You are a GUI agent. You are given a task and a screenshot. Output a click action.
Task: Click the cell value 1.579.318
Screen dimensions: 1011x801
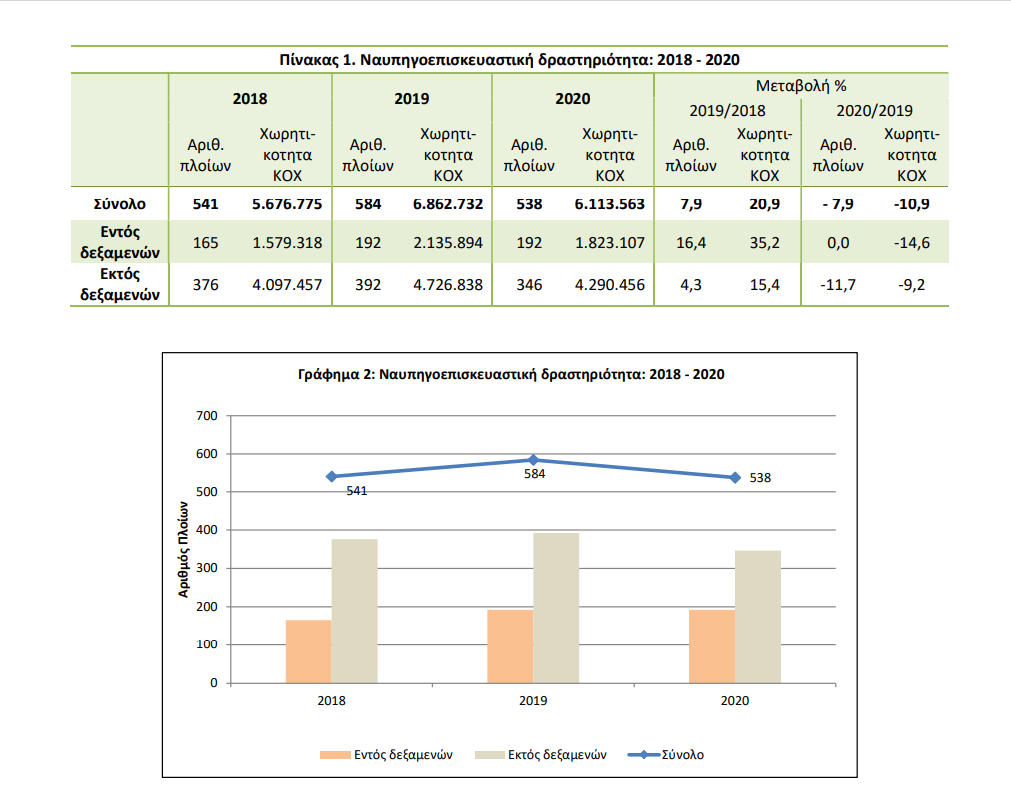tap(287, 242)
